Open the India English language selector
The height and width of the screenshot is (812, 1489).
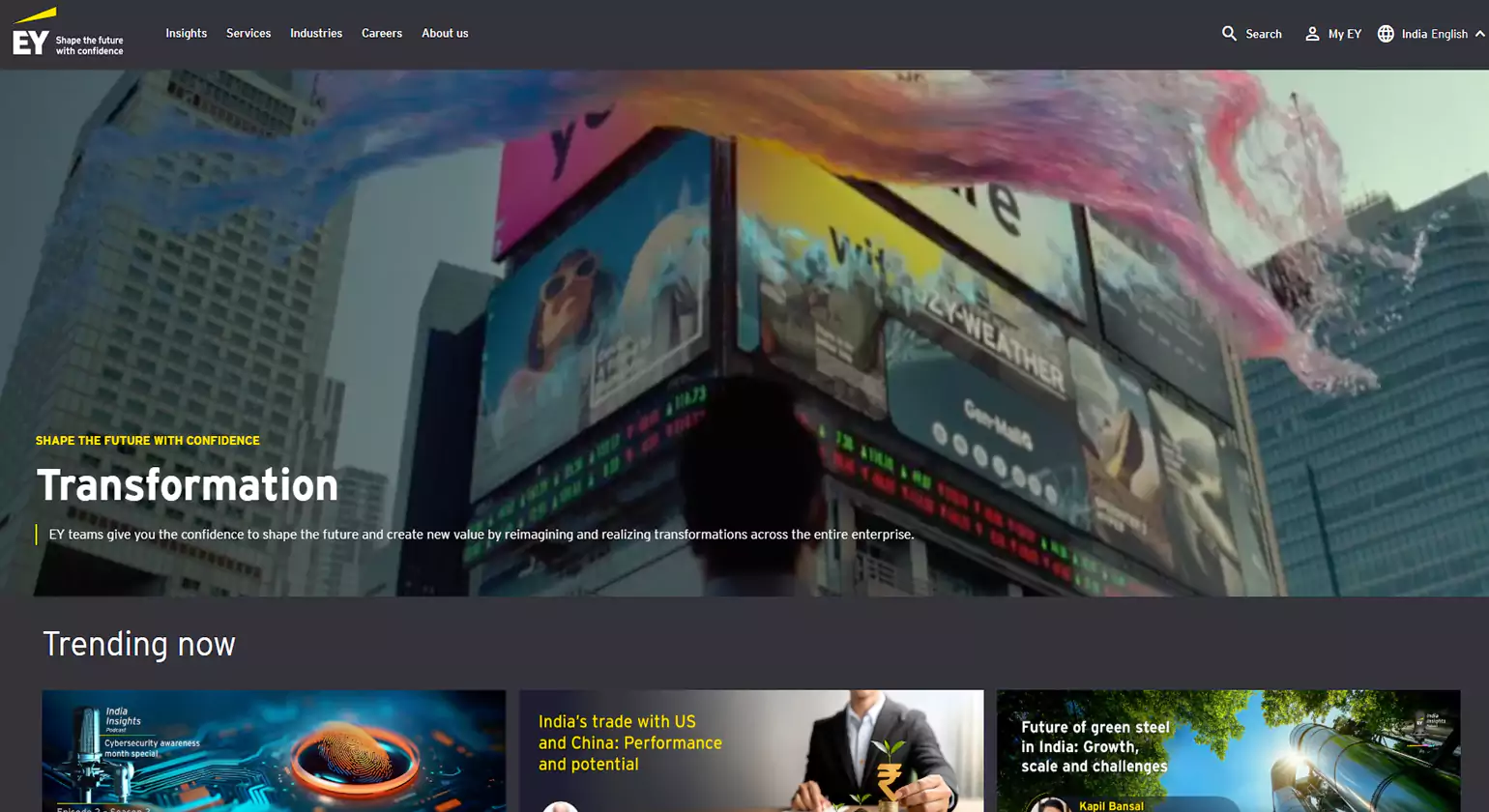click(1434, 34)
